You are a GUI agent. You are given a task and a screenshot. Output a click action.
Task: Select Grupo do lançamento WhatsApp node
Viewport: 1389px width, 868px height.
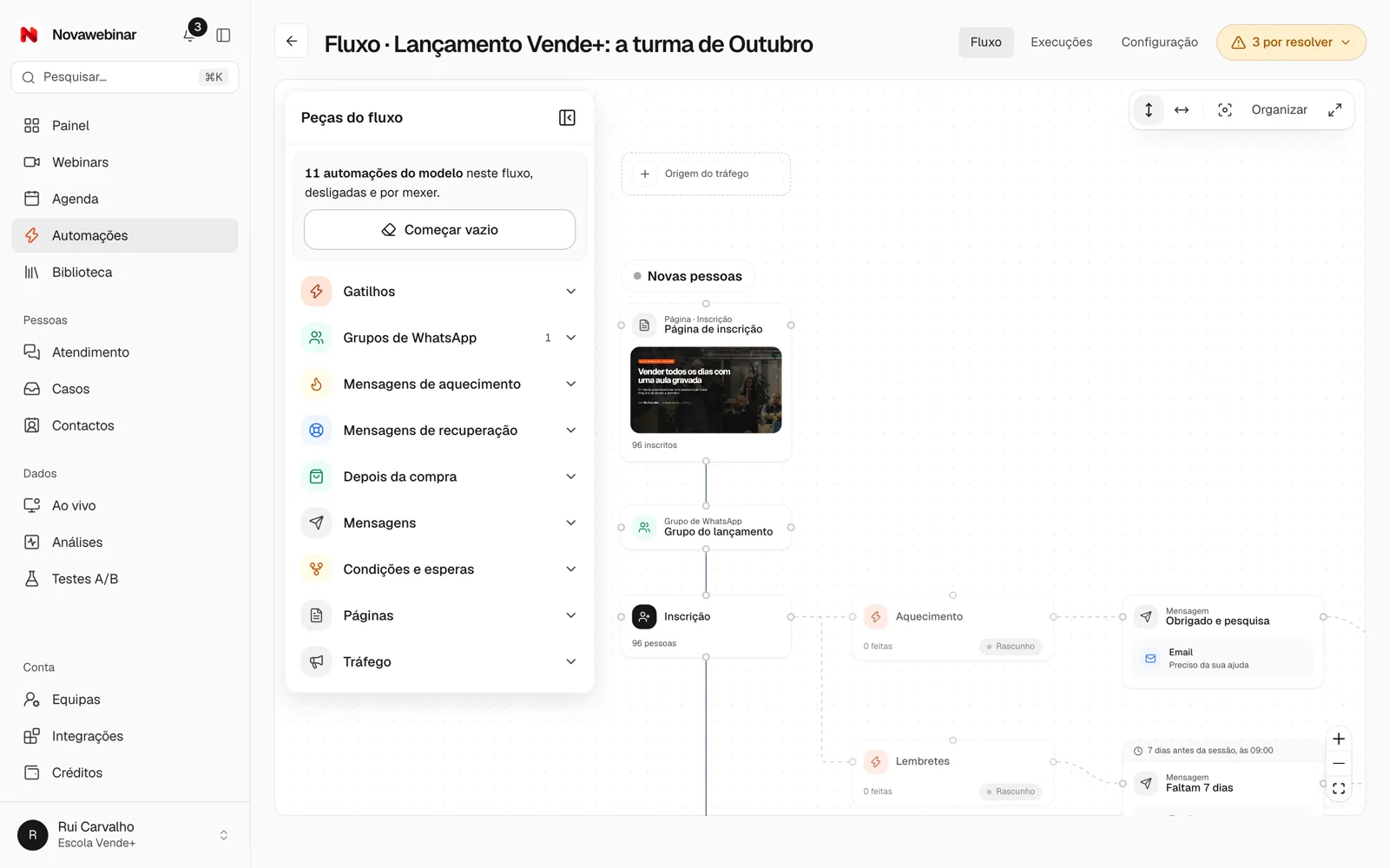coord(706,527)
